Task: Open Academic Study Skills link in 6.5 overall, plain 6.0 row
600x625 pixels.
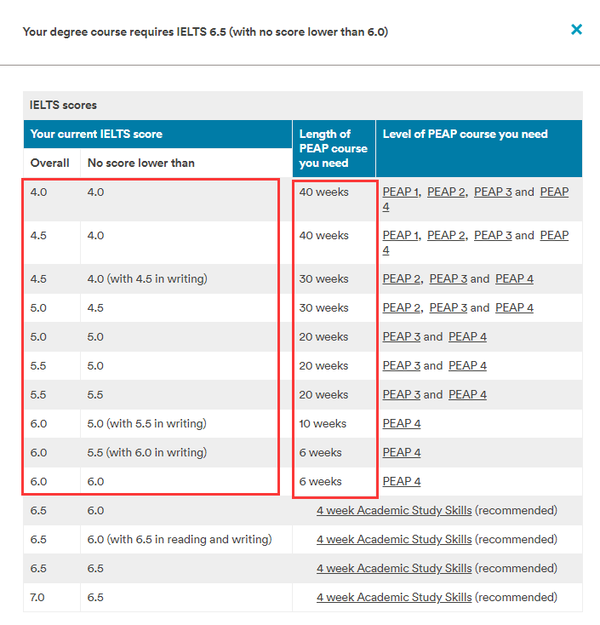Action: coord(394,511)
